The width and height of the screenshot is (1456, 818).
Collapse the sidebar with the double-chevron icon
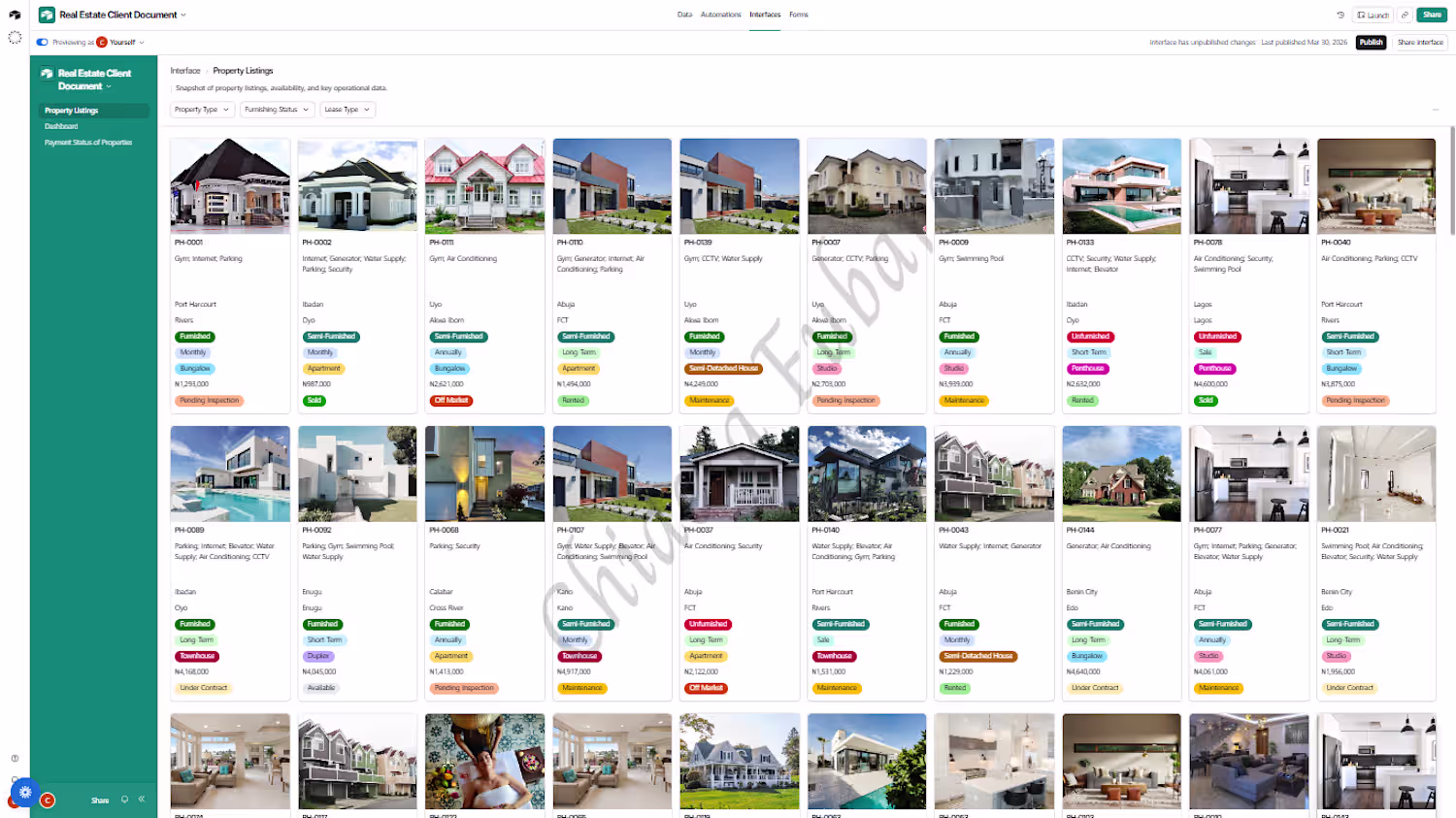[142, 800]
